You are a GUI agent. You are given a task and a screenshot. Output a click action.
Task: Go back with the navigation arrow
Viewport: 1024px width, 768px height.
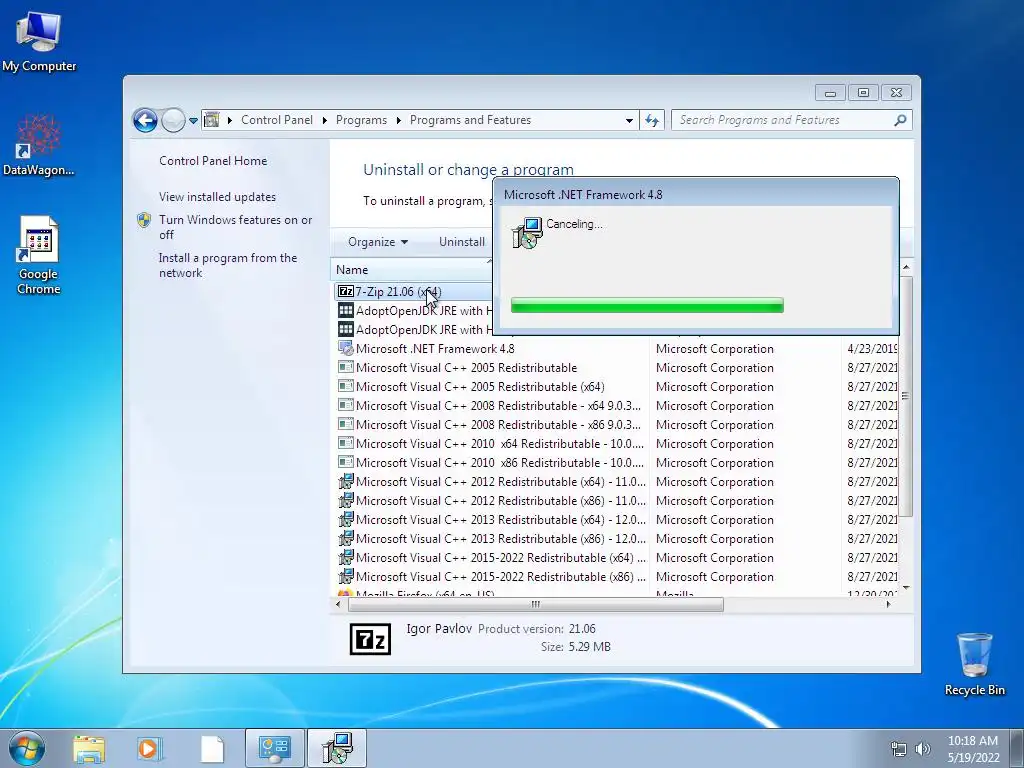point(145,120)
